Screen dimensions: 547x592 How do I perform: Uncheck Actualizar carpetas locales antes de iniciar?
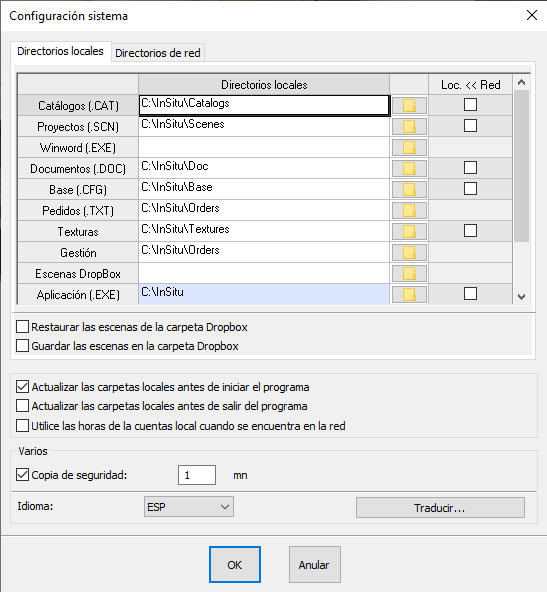click(23, 387)
